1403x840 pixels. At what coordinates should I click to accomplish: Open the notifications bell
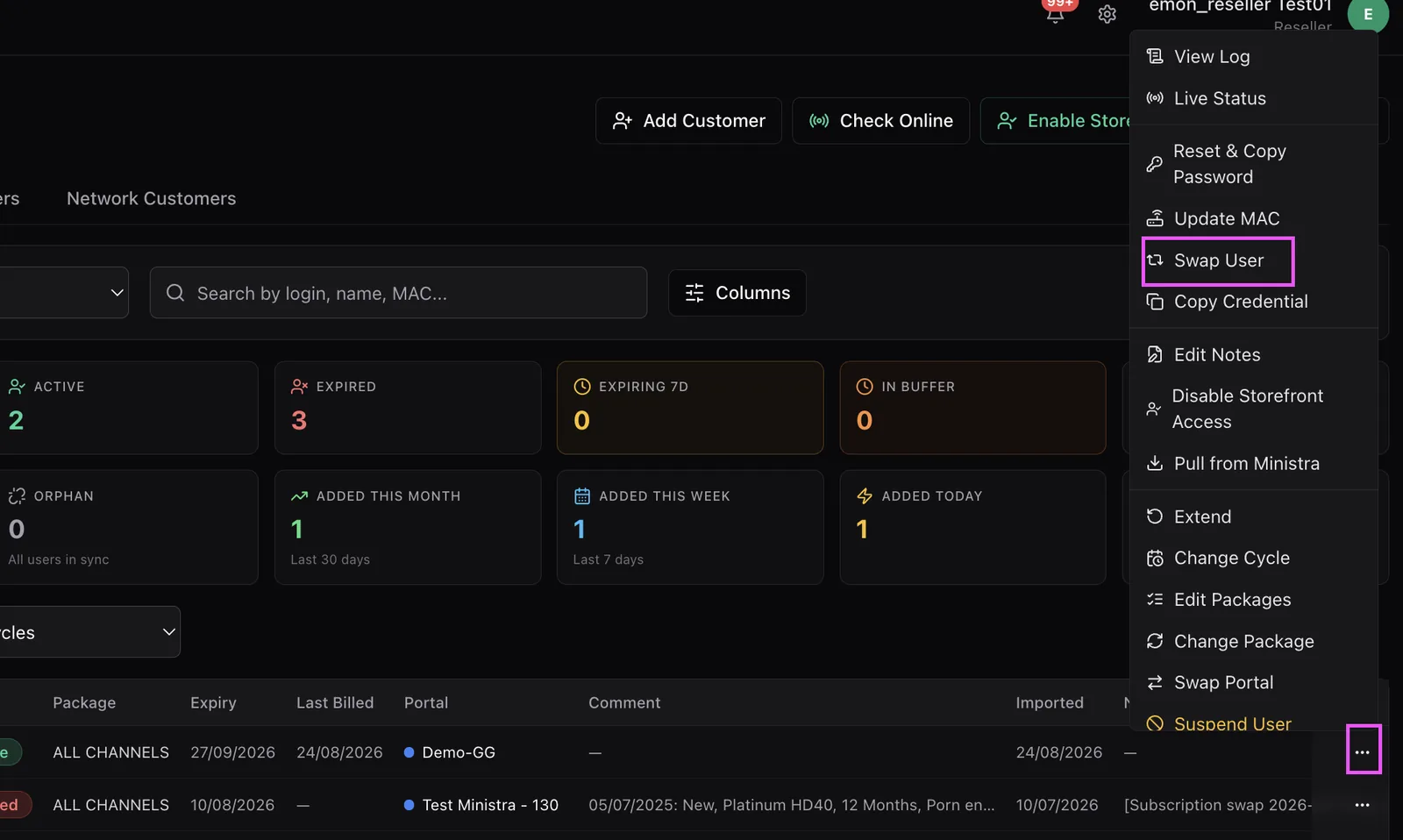pyautogui.click(x=1056, y=13)
